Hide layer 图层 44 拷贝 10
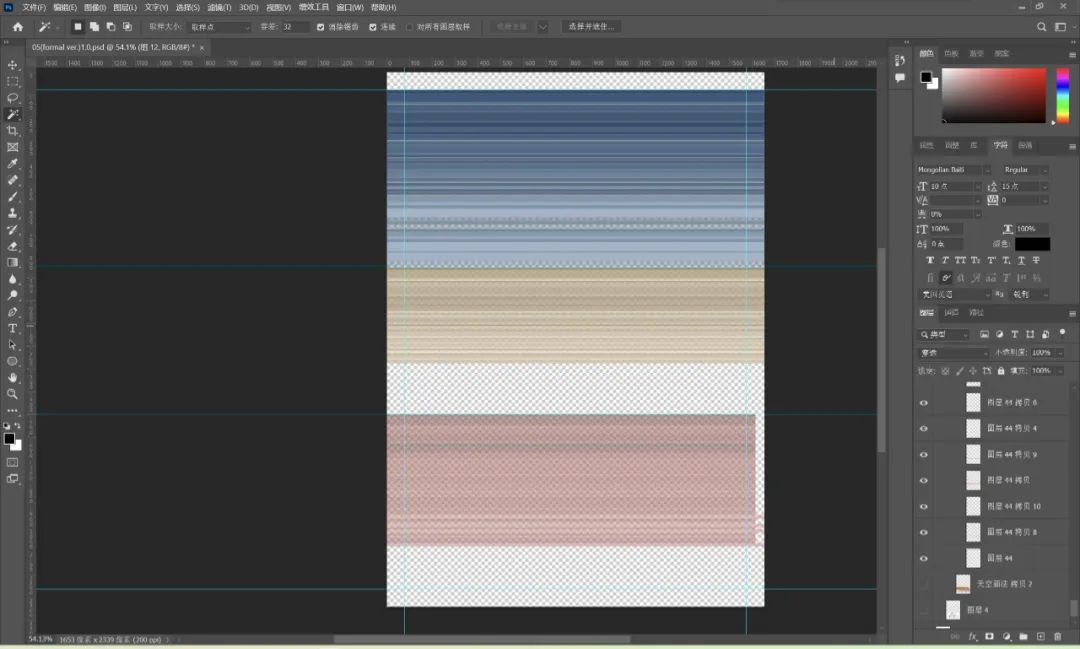 (924, 506)
